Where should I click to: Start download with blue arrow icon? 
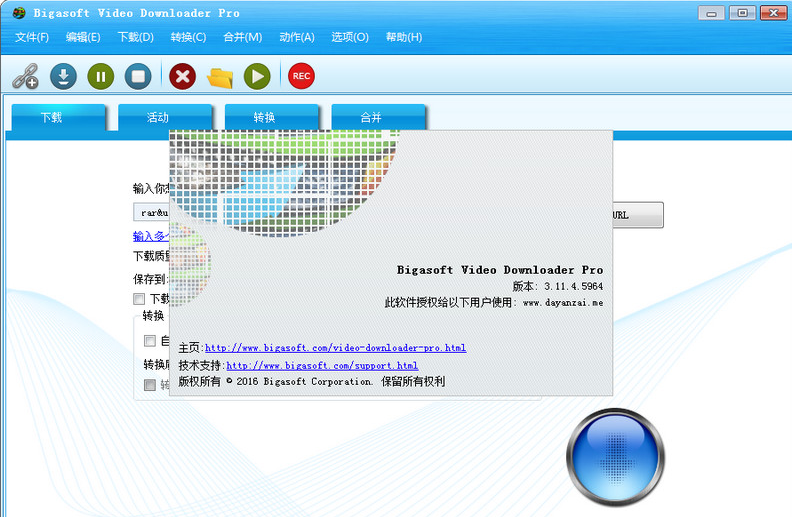pyautogui.click(x=63, y=76)
